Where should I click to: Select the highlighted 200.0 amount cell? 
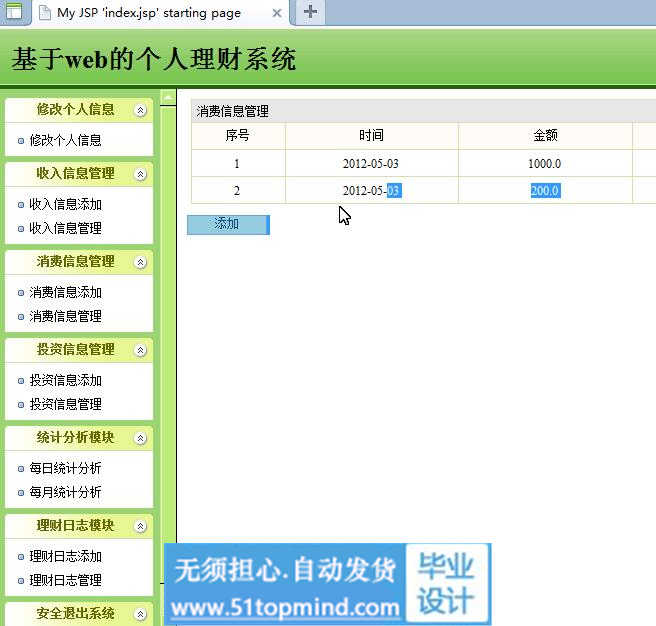(545, 190)
